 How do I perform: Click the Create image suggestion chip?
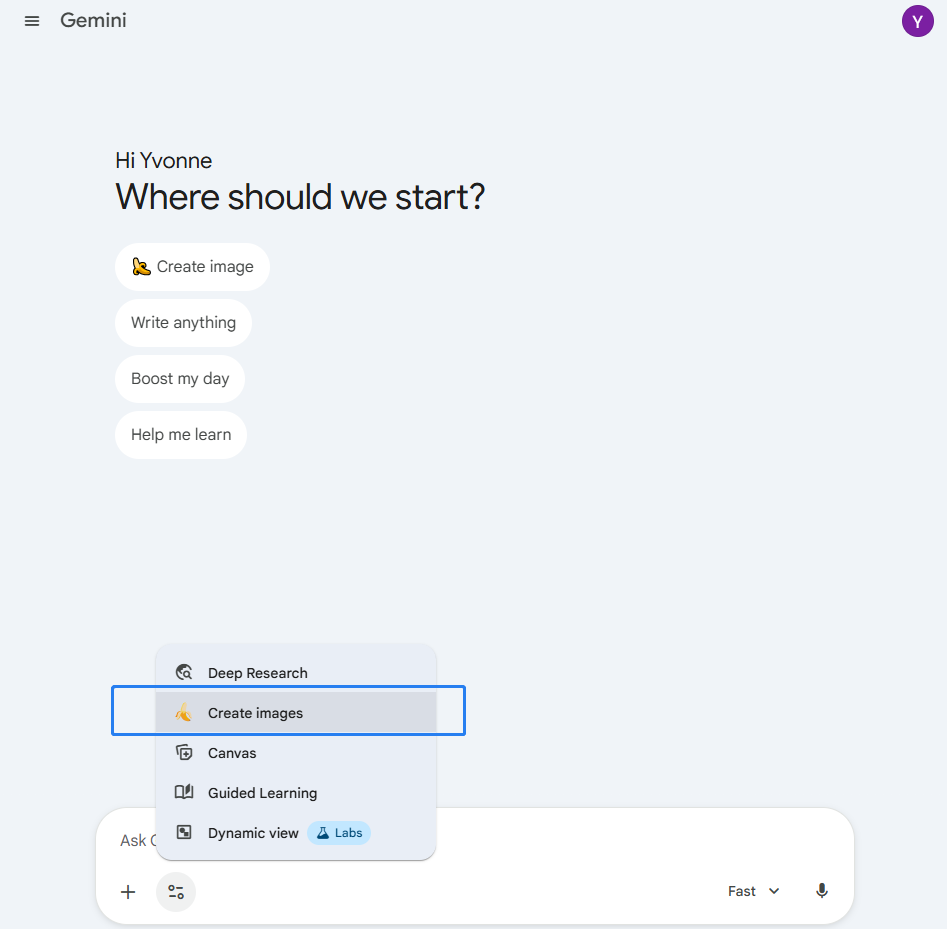click(192, 267)
